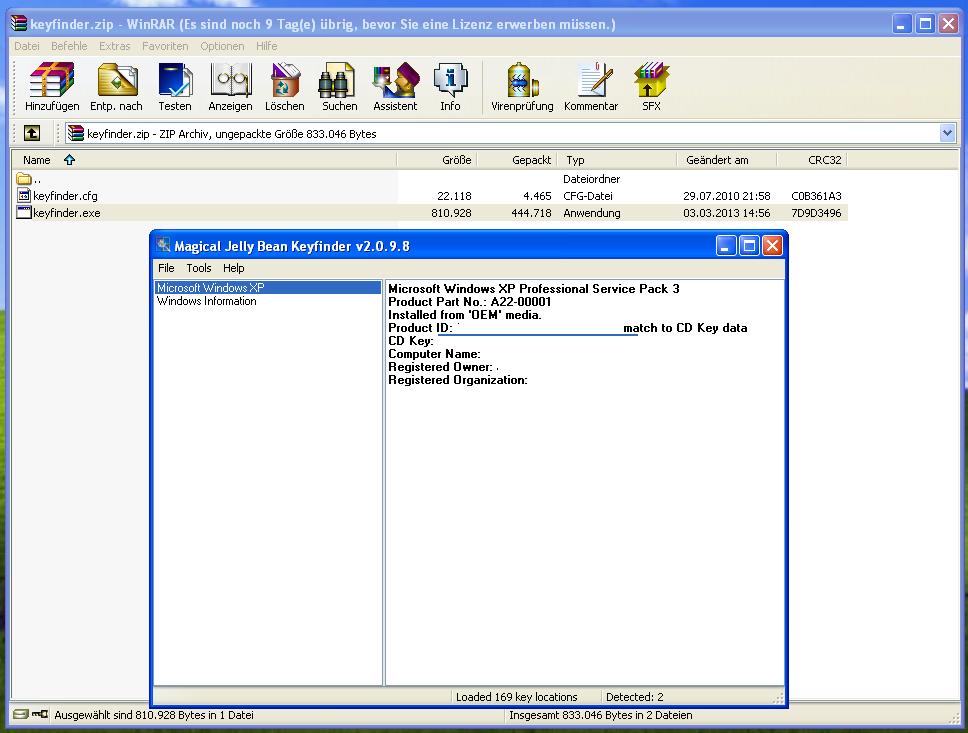Click the CRC32 value 7D9D3496
Image resolution: width=968 pixels, height=733 pixels.
coord(816,212)
